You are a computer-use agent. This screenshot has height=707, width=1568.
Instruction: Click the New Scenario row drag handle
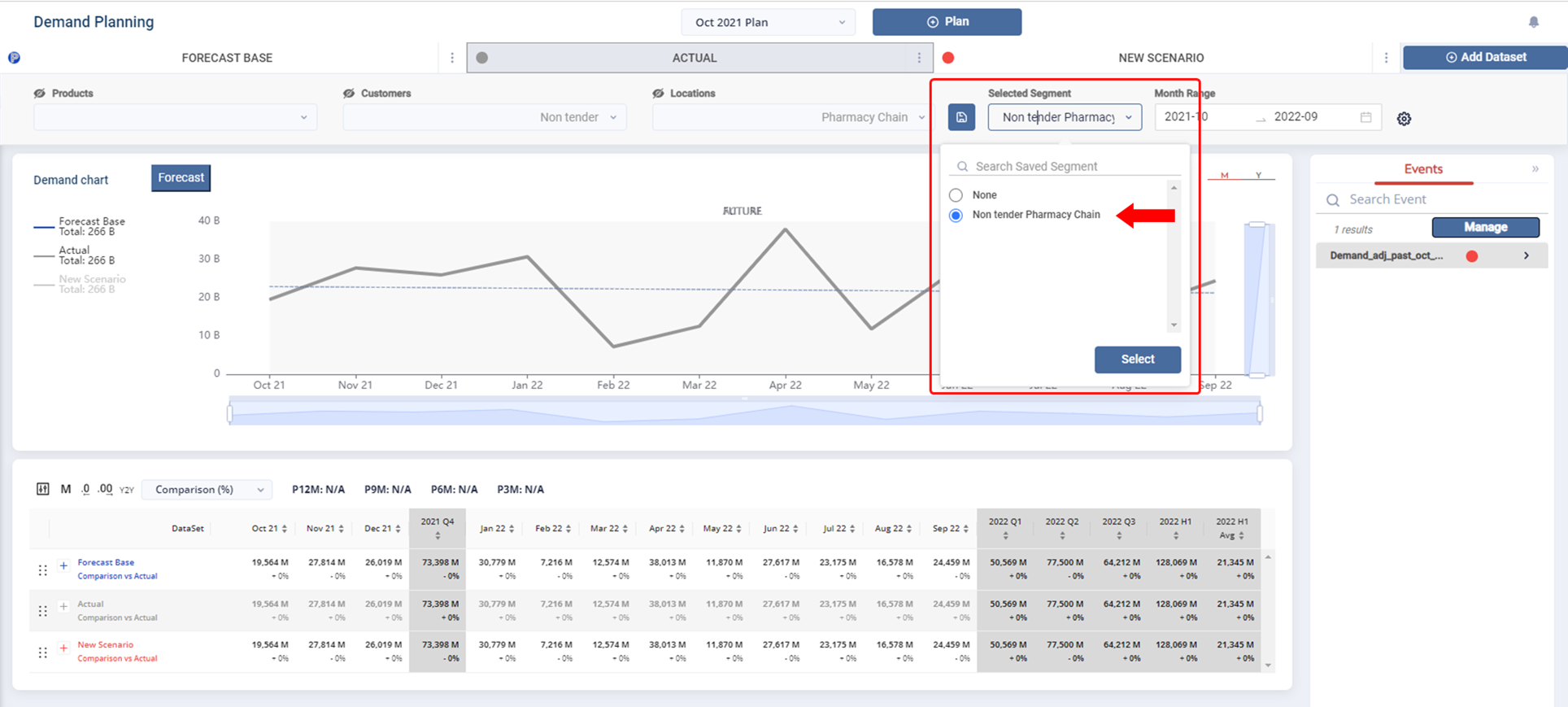tap(42, 652)
